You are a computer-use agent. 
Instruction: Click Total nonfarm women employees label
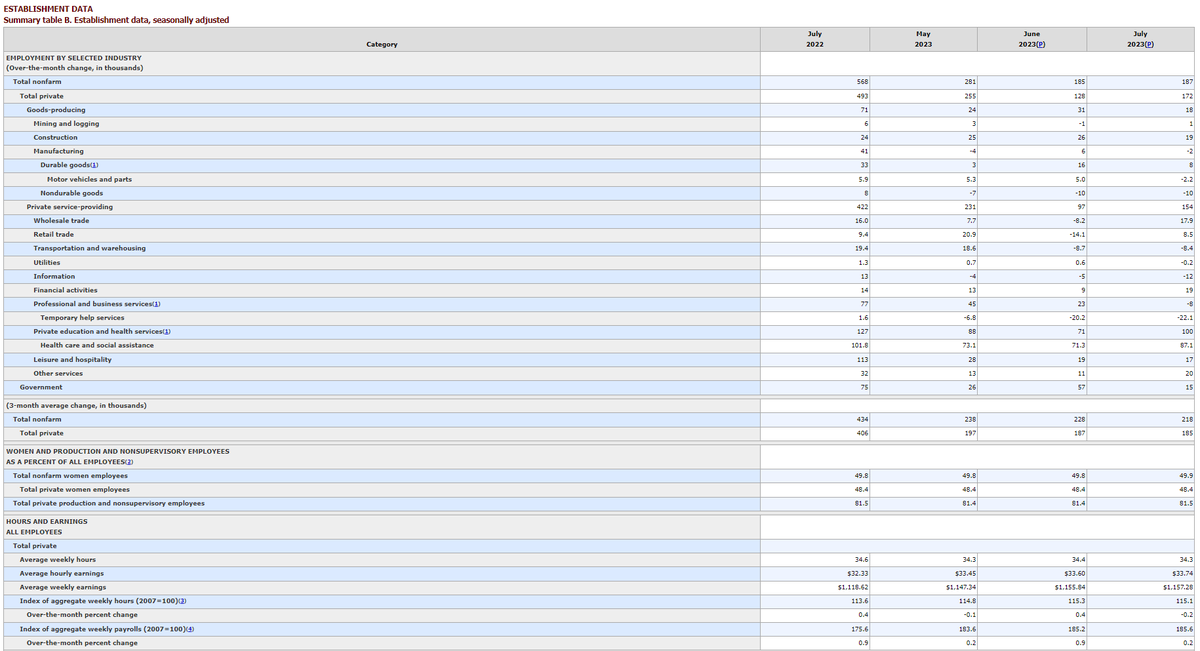(x=70, y=476)
